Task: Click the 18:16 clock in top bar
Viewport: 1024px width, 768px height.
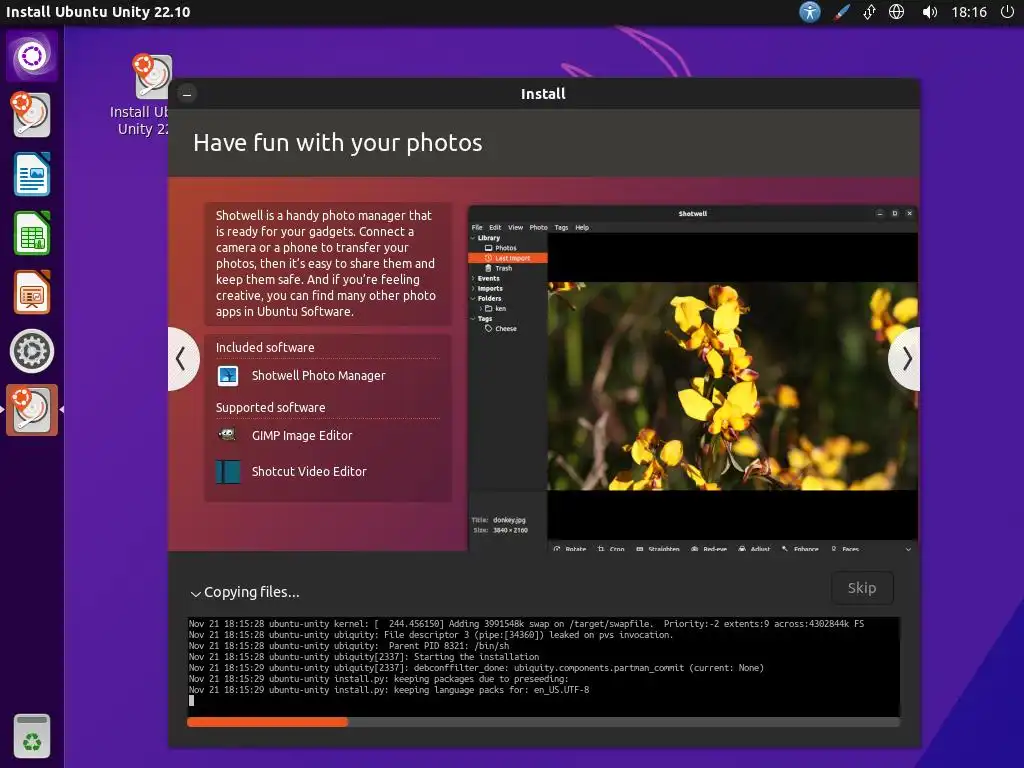Action: coord(969,12)
